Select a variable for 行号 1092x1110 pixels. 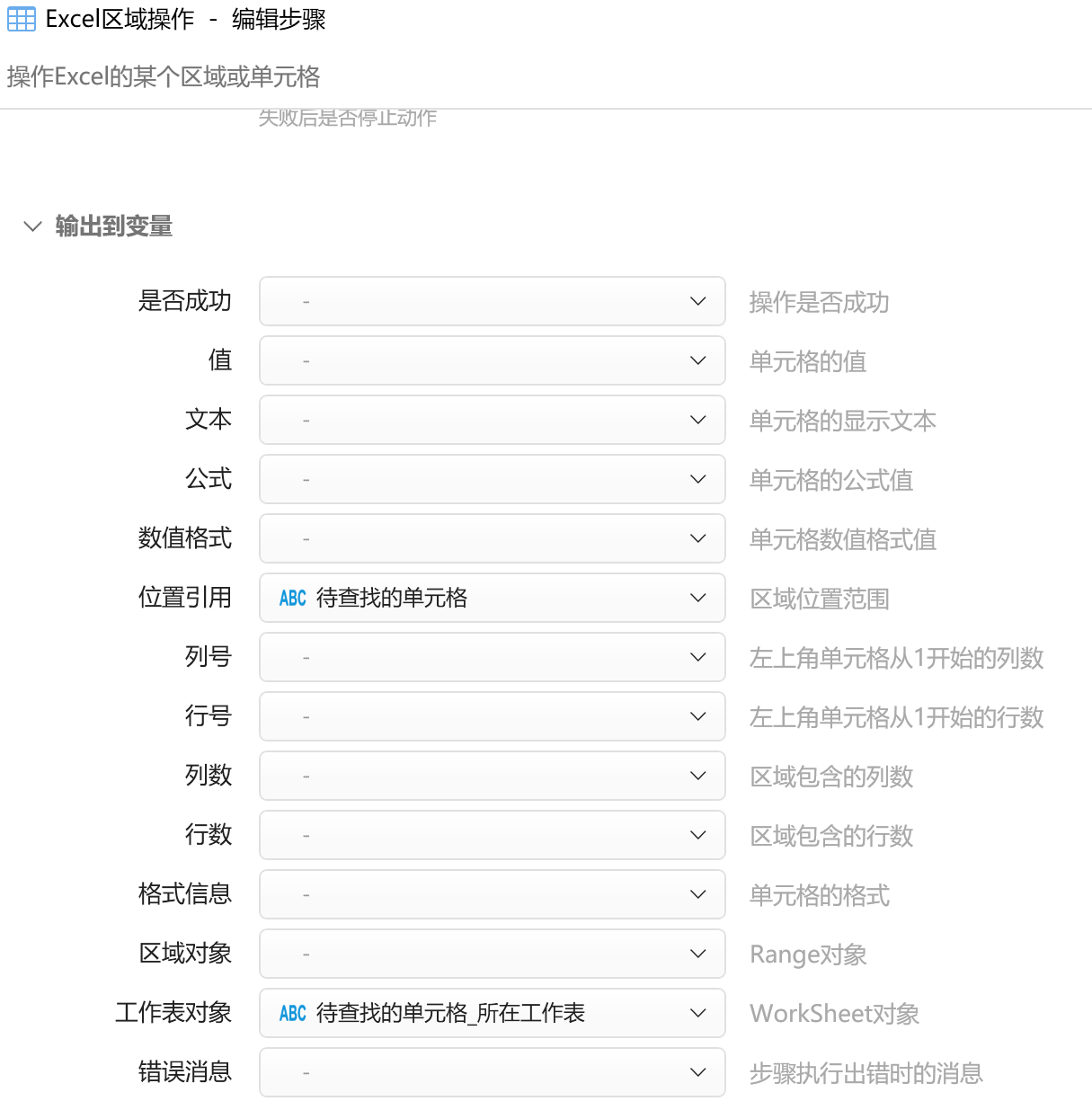click(x=492, y=716)
